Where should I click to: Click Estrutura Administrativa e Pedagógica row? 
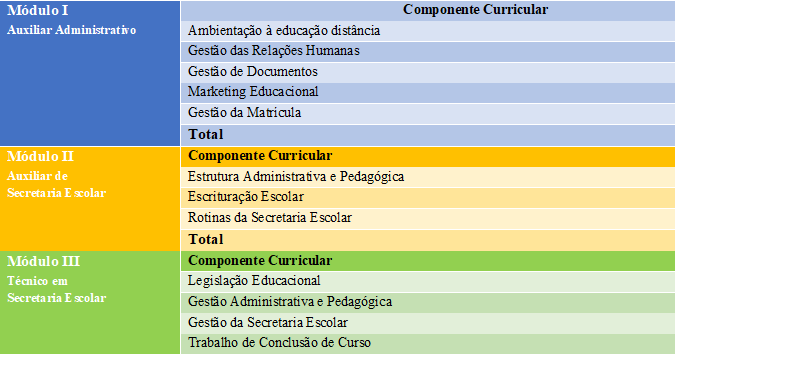pyautogui.click(x=428, y=177)
